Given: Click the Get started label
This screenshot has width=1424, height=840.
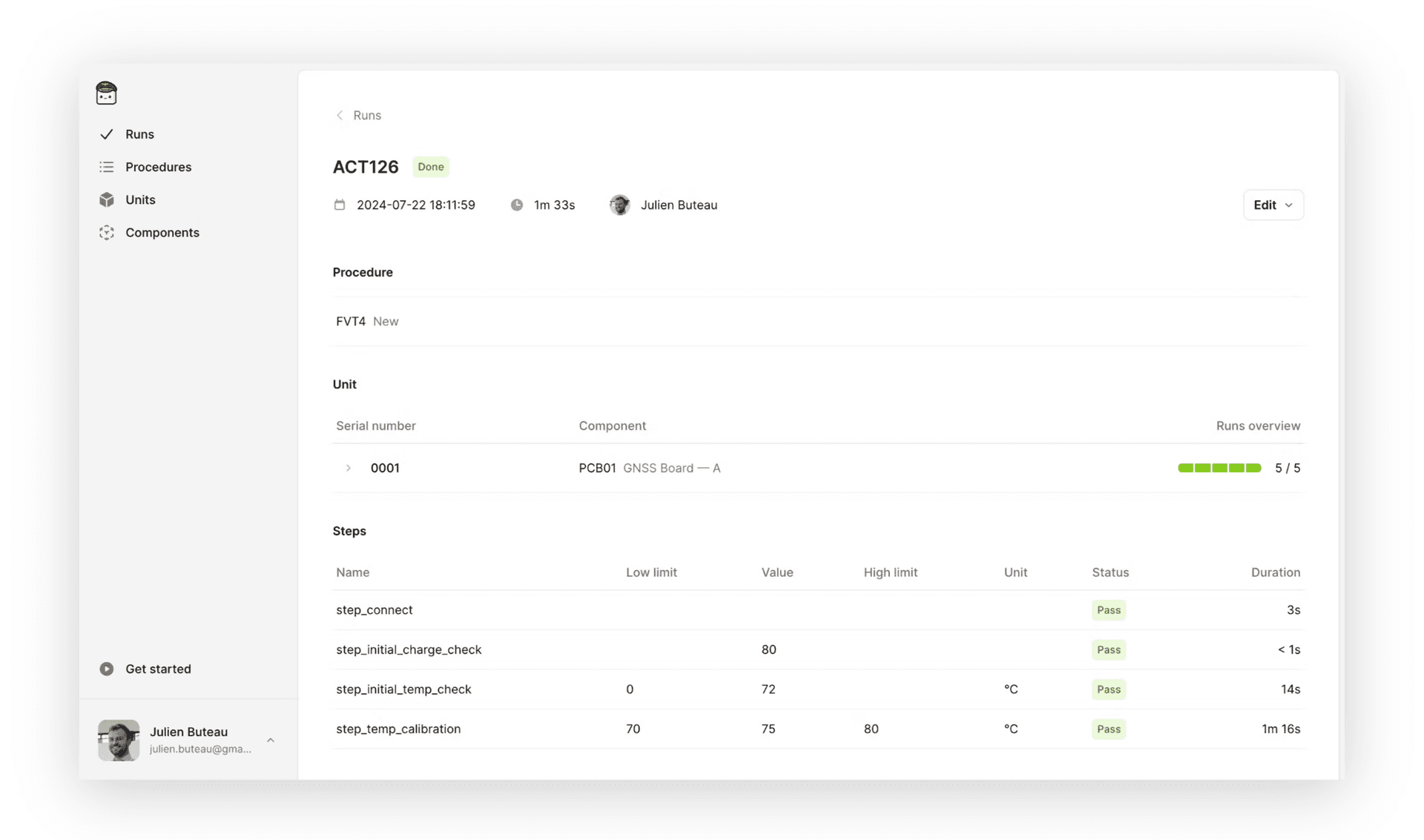Looking at the screenshot, I should (x=157, y=669).
